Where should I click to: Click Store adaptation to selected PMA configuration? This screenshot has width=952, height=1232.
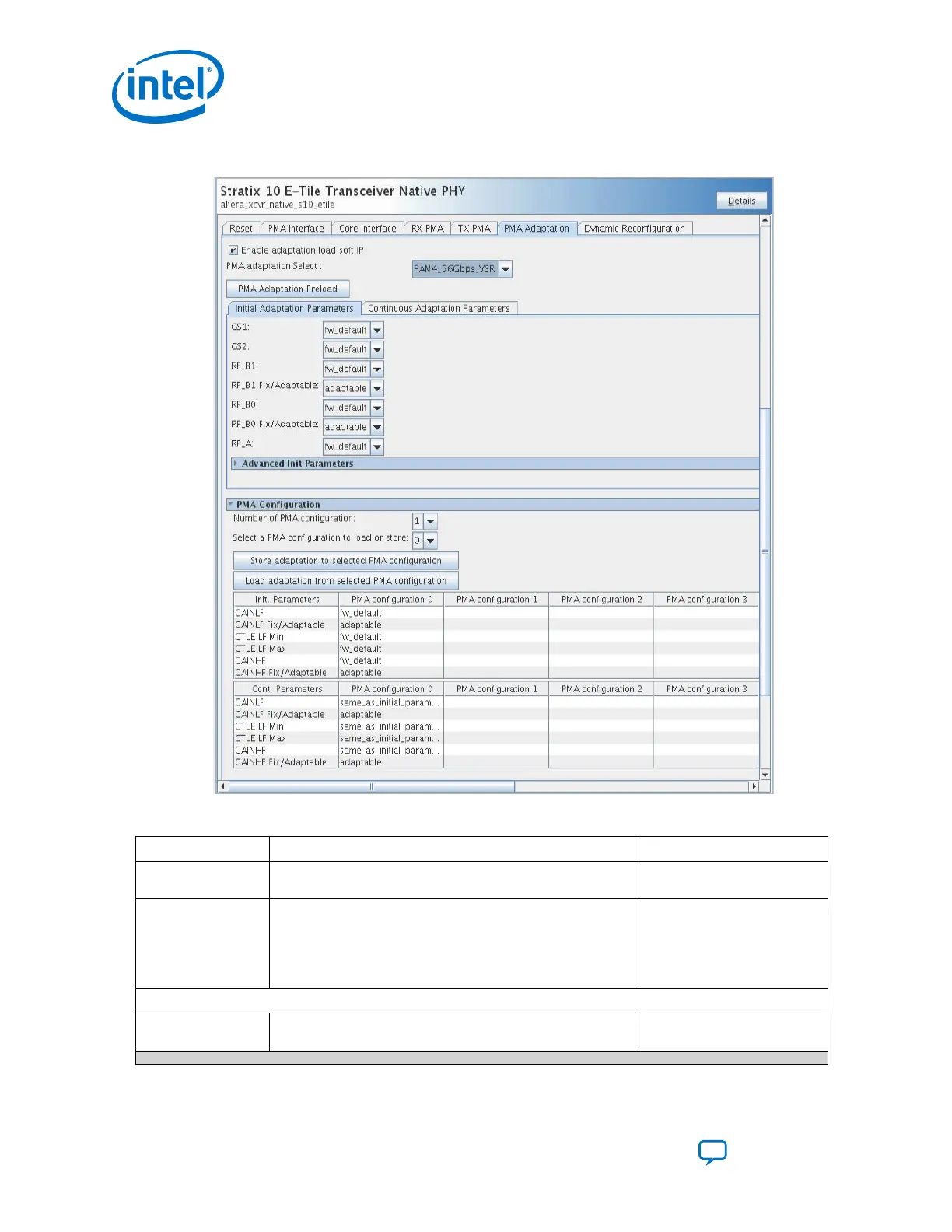[346, 561]
